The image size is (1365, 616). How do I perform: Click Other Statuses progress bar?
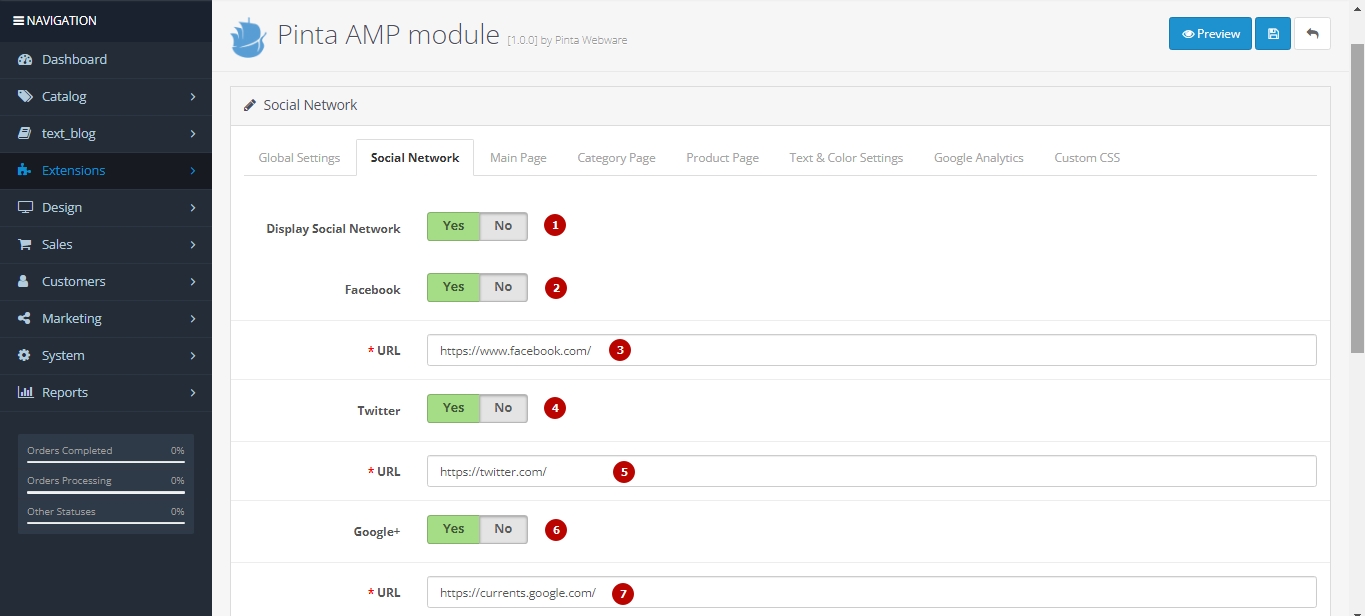point(106,523)
